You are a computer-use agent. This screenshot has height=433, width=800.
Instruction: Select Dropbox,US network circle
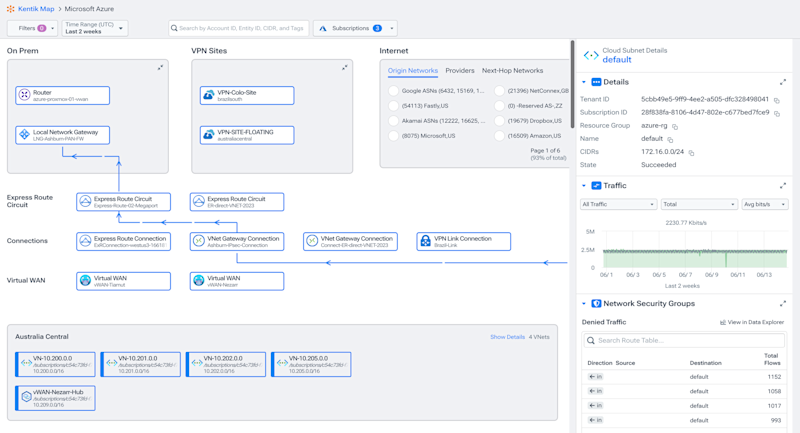coord(499,121)
